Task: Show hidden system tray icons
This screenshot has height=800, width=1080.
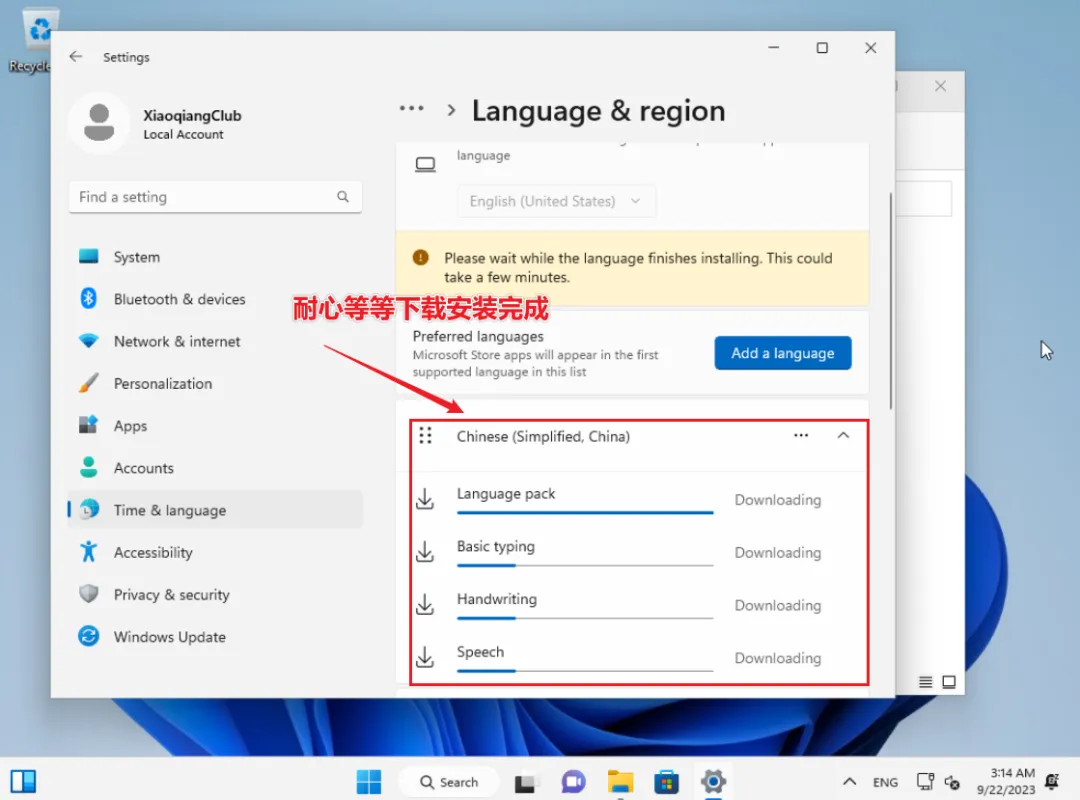Action: [x=849, y=782]
